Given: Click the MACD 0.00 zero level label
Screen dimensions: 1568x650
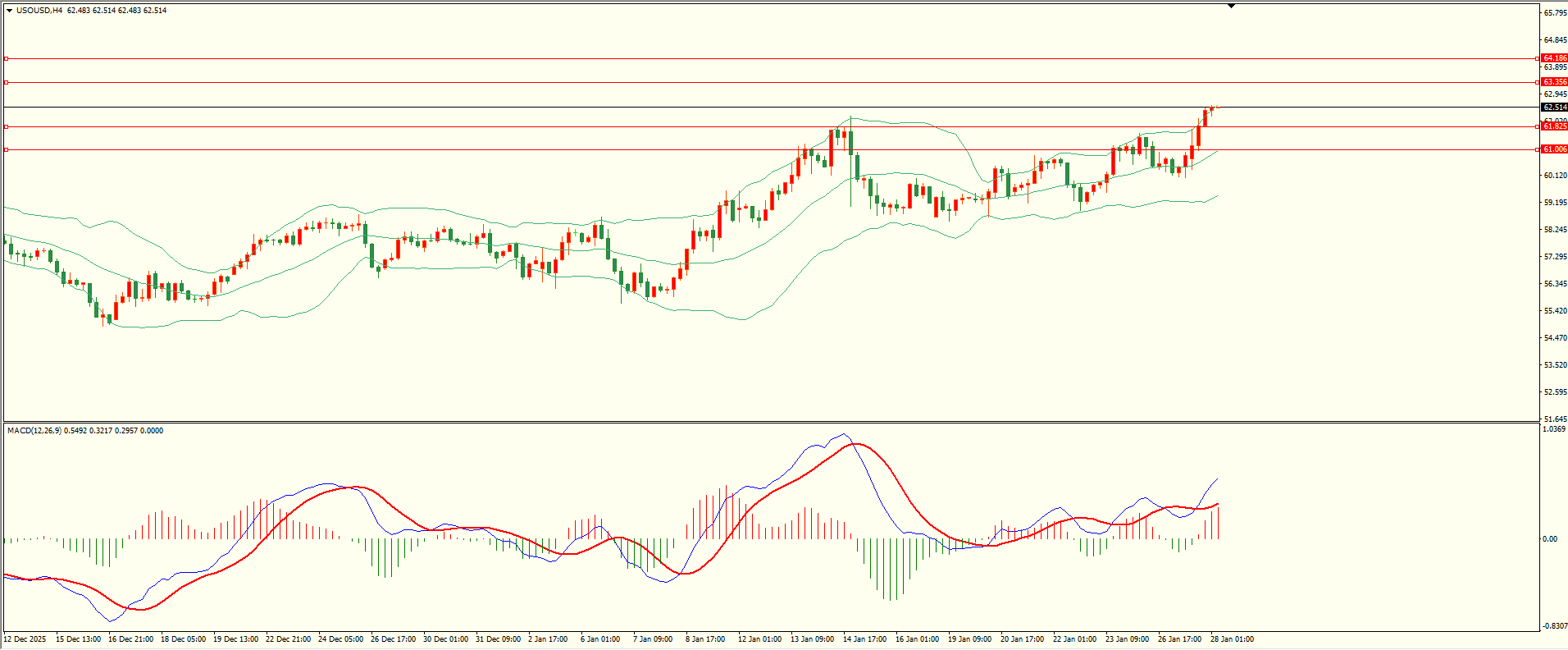Looking at the screenshot, I should click(x=1549, y=539).
